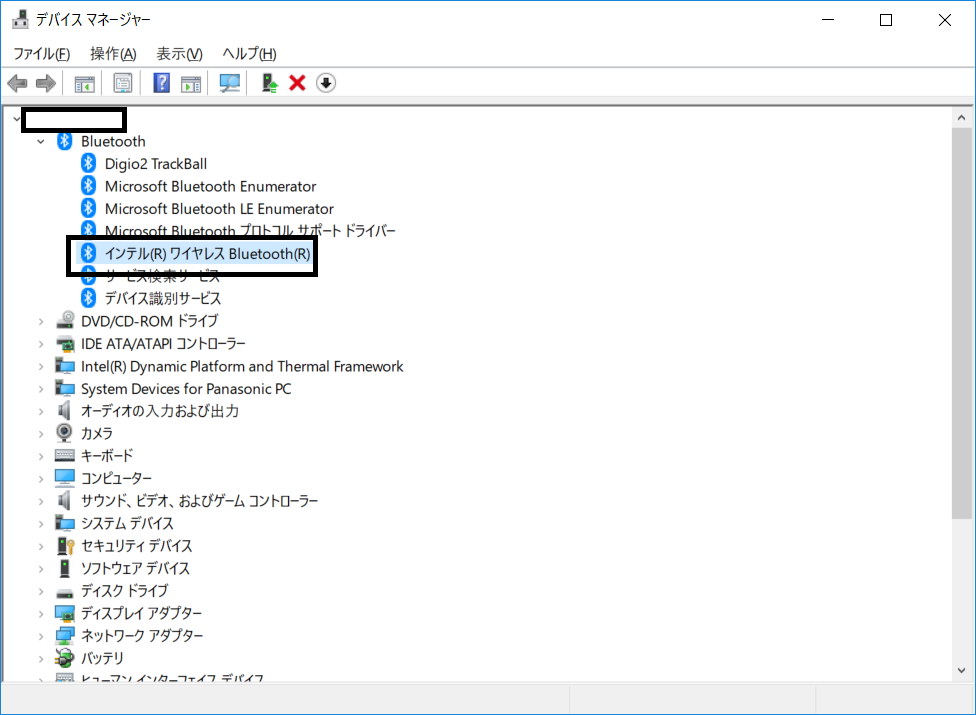Click the scrollbar down arrow
The image size is (976, 715).
962,670
